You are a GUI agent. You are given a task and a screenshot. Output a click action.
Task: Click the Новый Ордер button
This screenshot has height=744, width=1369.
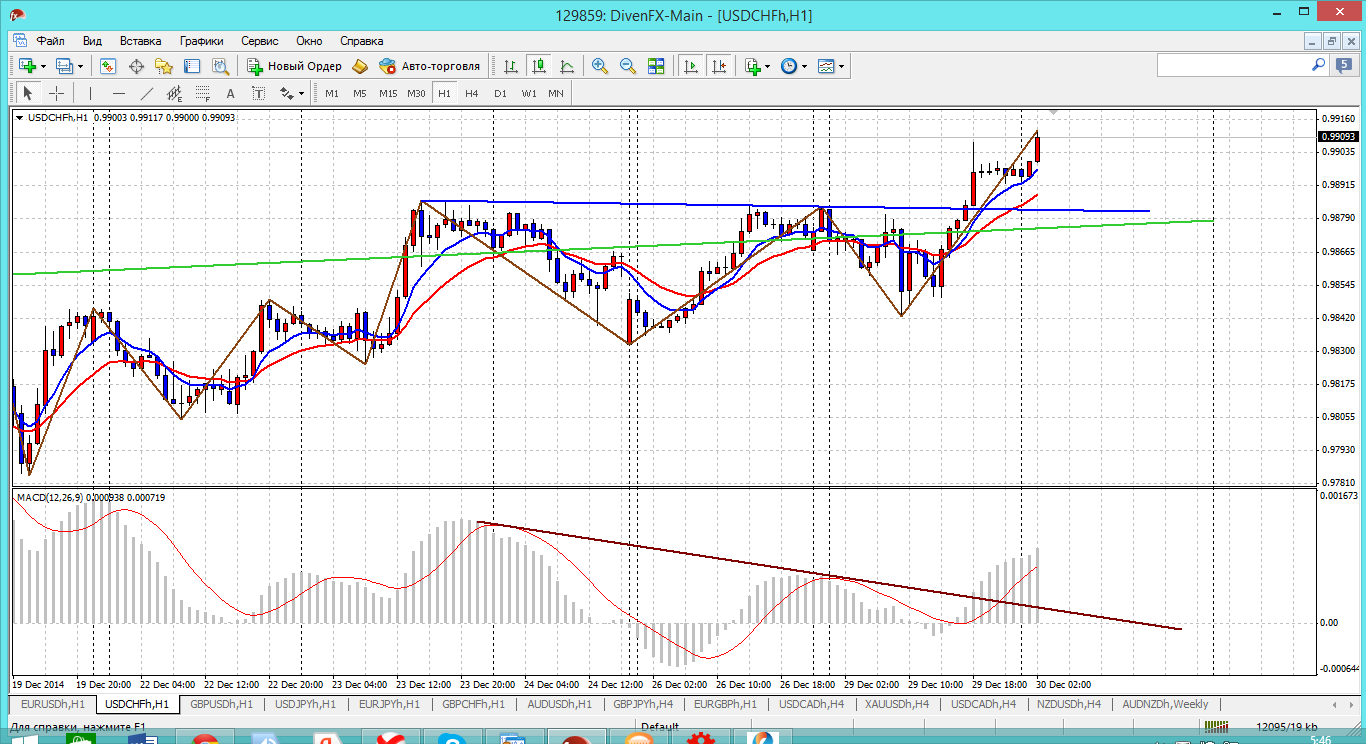pos(295,66)
